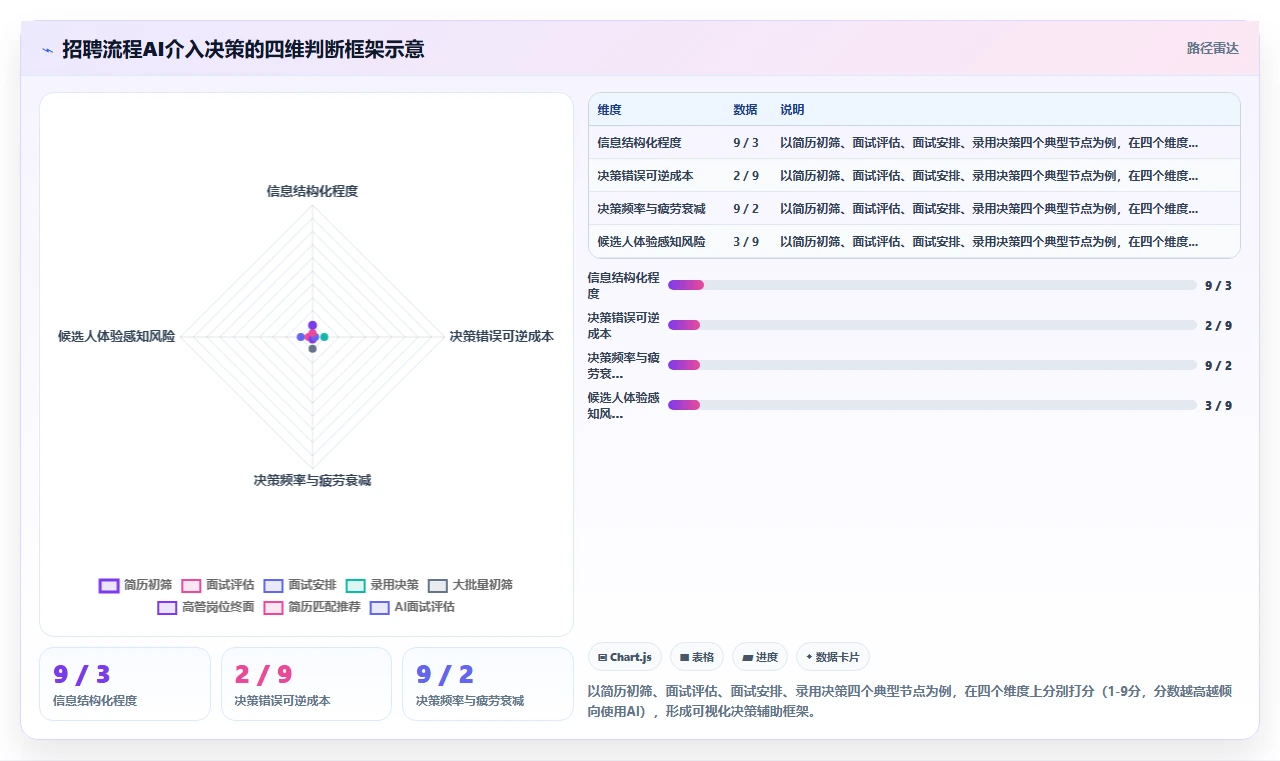The width and height of the screenshot is (1280, 761).
Task: Open the 9 / 2 决策频率与疲劳衰减 stat card
Action: 488,684
